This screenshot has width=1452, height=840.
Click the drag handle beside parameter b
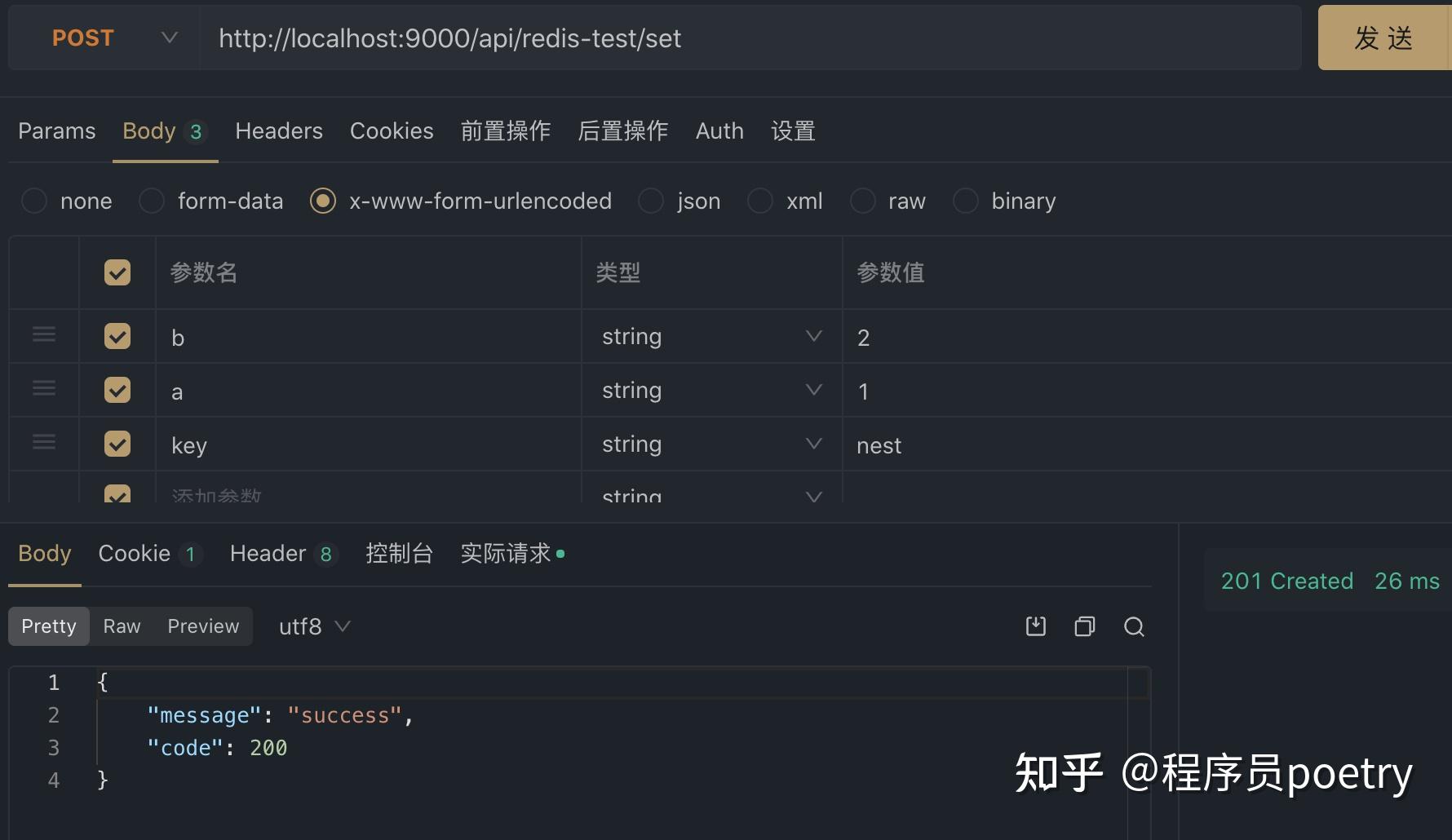(43, 335)
